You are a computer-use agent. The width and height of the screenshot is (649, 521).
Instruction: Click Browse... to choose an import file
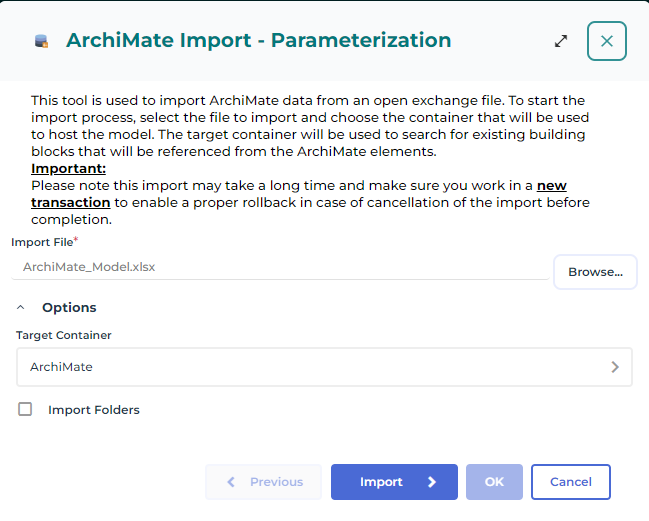[595, 272]
